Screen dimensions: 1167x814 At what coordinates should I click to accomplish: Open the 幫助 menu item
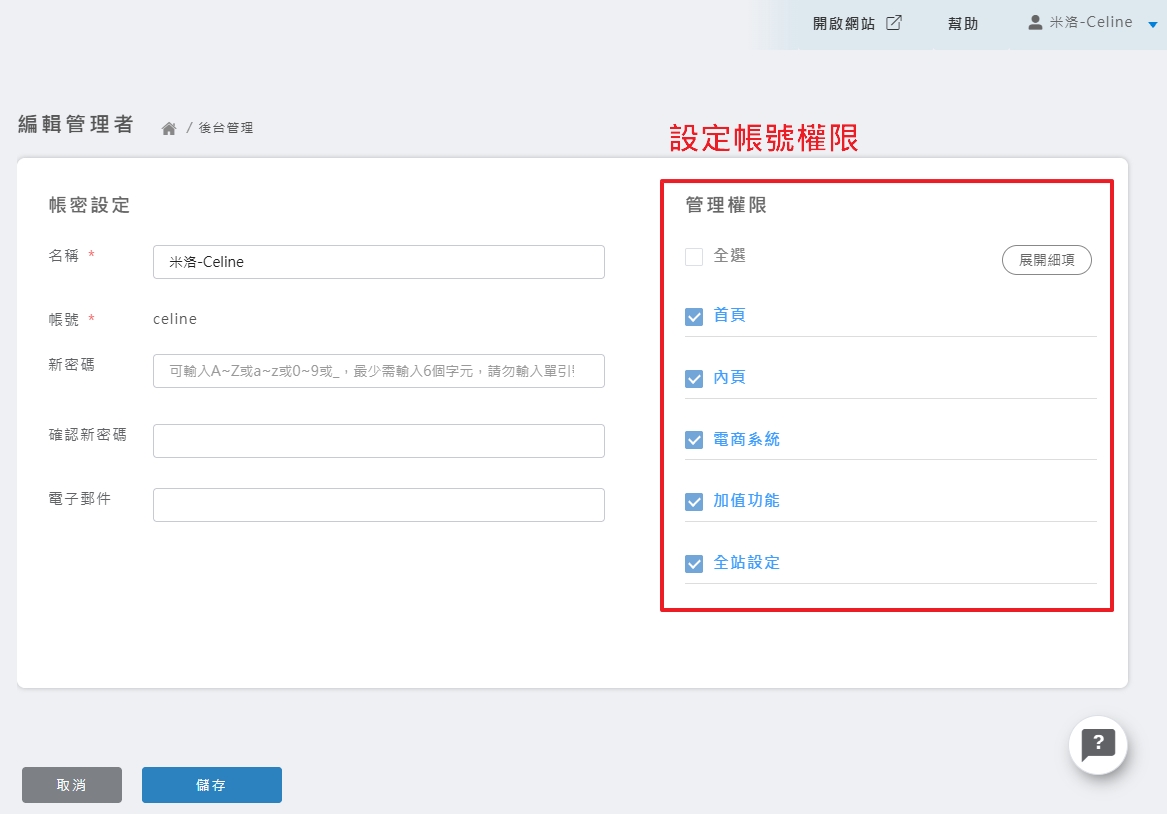point(963,24)
